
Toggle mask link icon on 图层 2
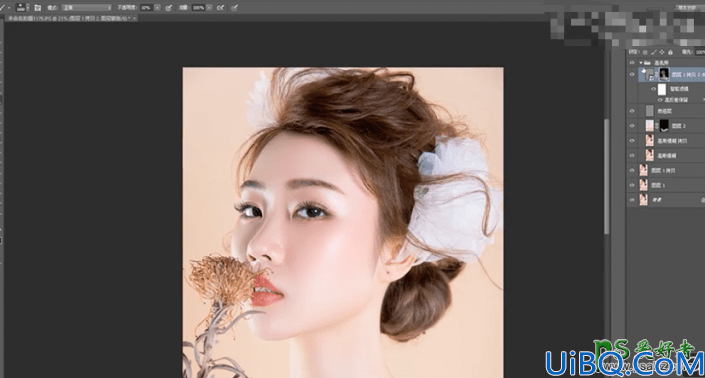pyautogui.click(x=656, y=126)
